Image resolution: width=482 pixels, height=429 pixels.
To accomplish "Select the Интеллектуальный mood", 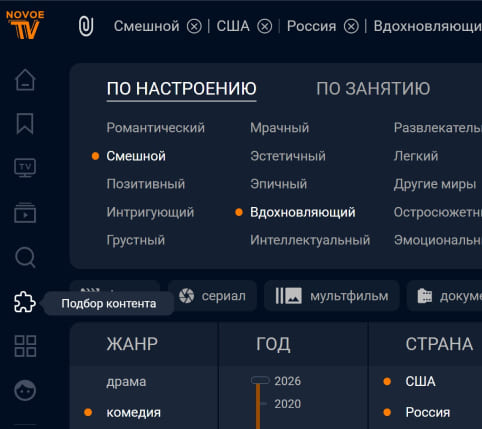I will pos(310,240).
